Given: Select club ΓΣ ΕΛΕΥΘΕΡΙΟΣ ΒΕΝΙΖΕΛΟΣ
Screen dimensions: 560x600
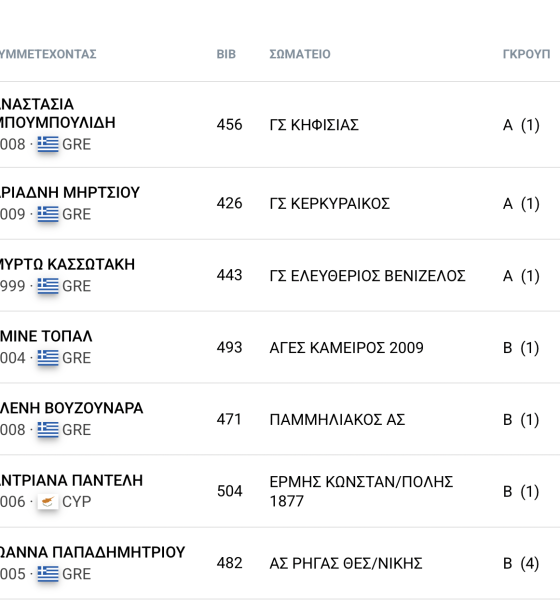Looking at the screenshot, I should tap(367, 276).
